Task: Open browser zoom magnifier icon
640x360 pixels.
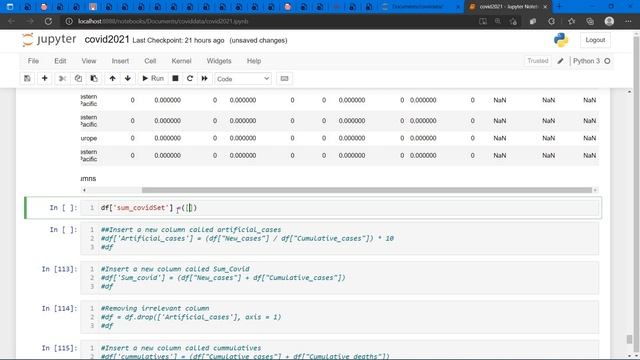Action: coord(498,21)
